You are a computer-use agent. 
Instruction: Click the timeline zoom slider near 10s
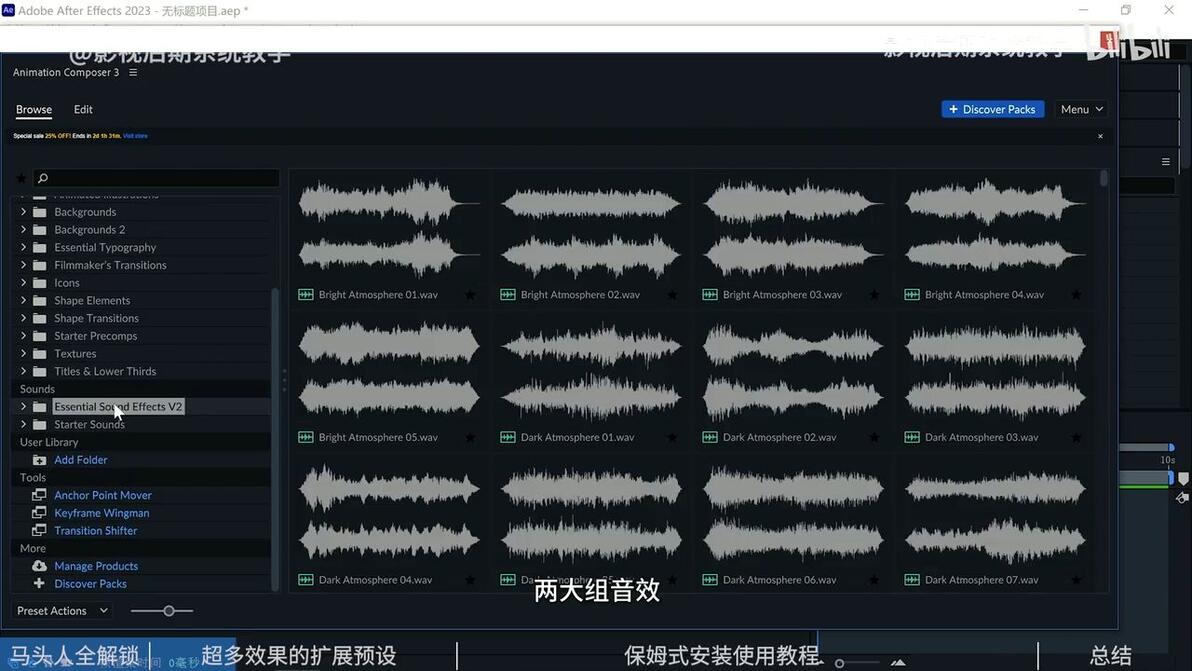tap(1171, 448)
